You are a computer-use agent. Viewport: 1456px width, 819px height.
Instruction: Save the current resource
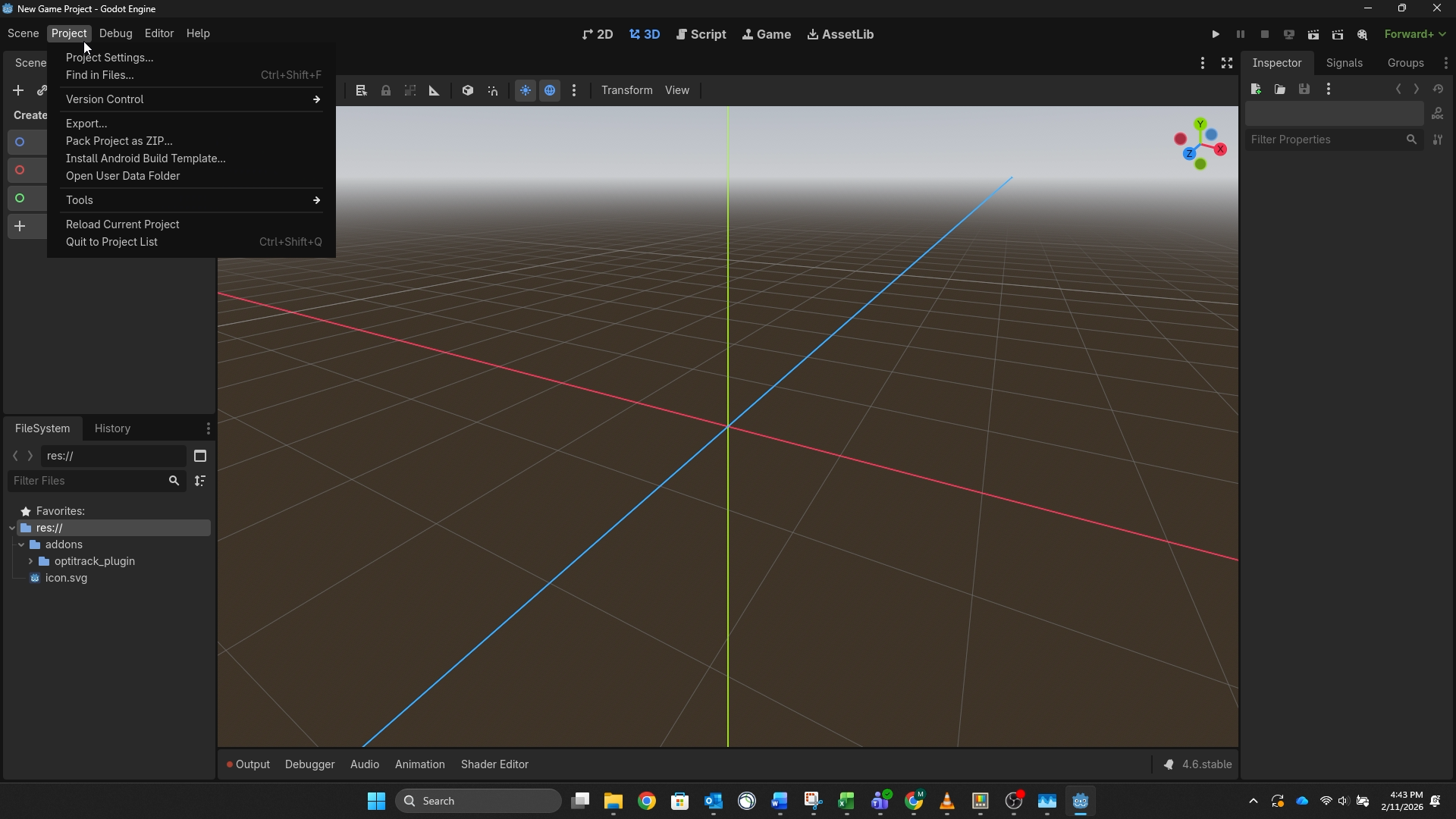click(1304, 89)
